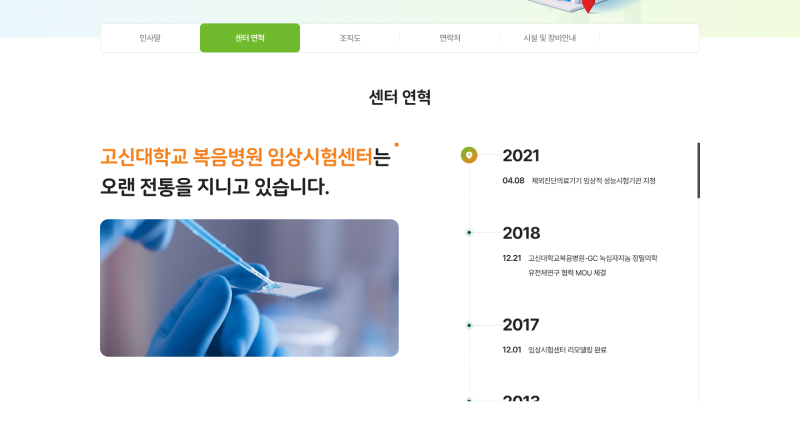Switch to the 조직도 tab
The height and width of the screenshot is (448, 800).
point(350,38)
